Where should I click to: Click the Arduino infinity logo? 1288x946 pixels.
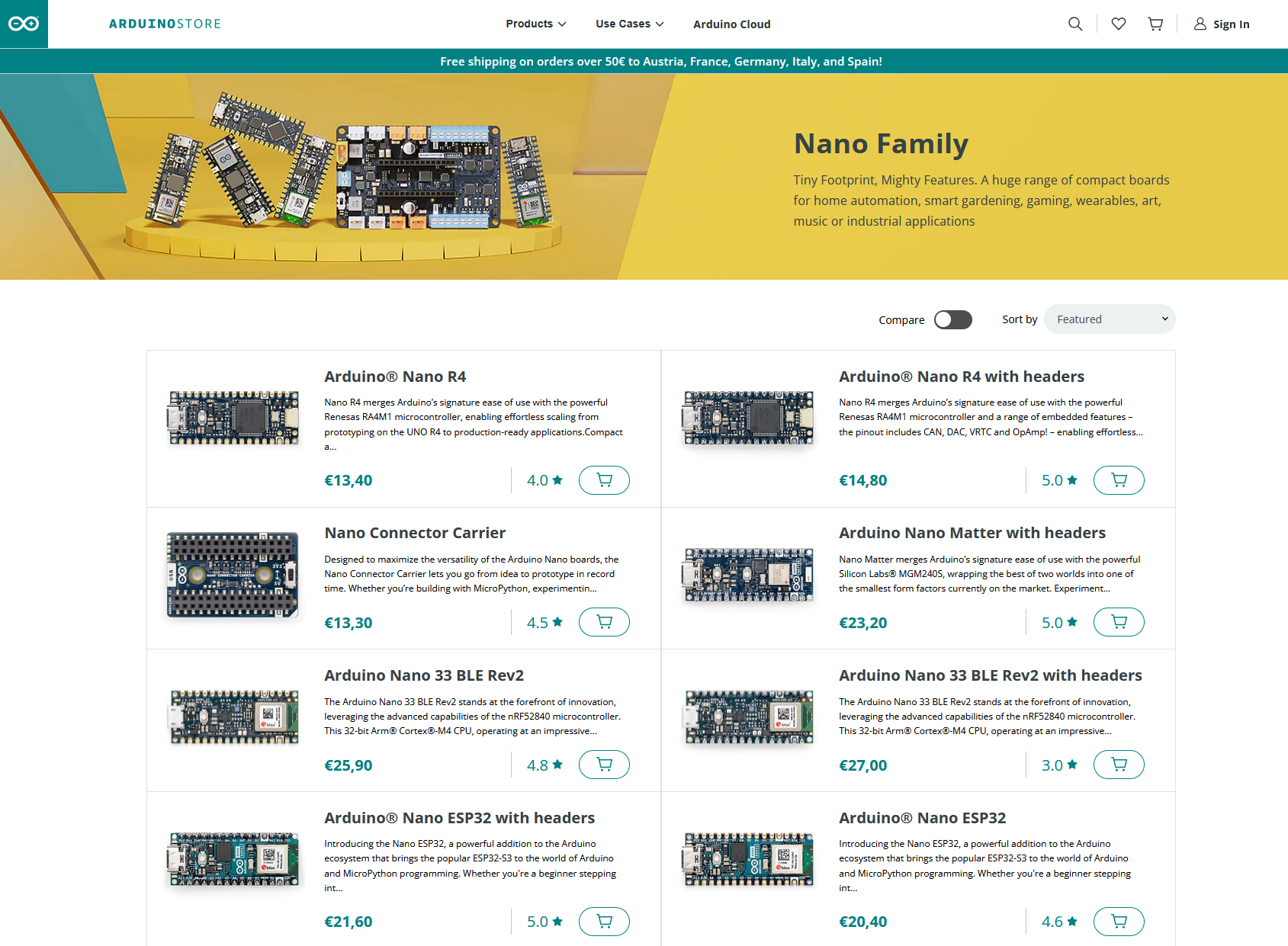[x=24, y=24]
